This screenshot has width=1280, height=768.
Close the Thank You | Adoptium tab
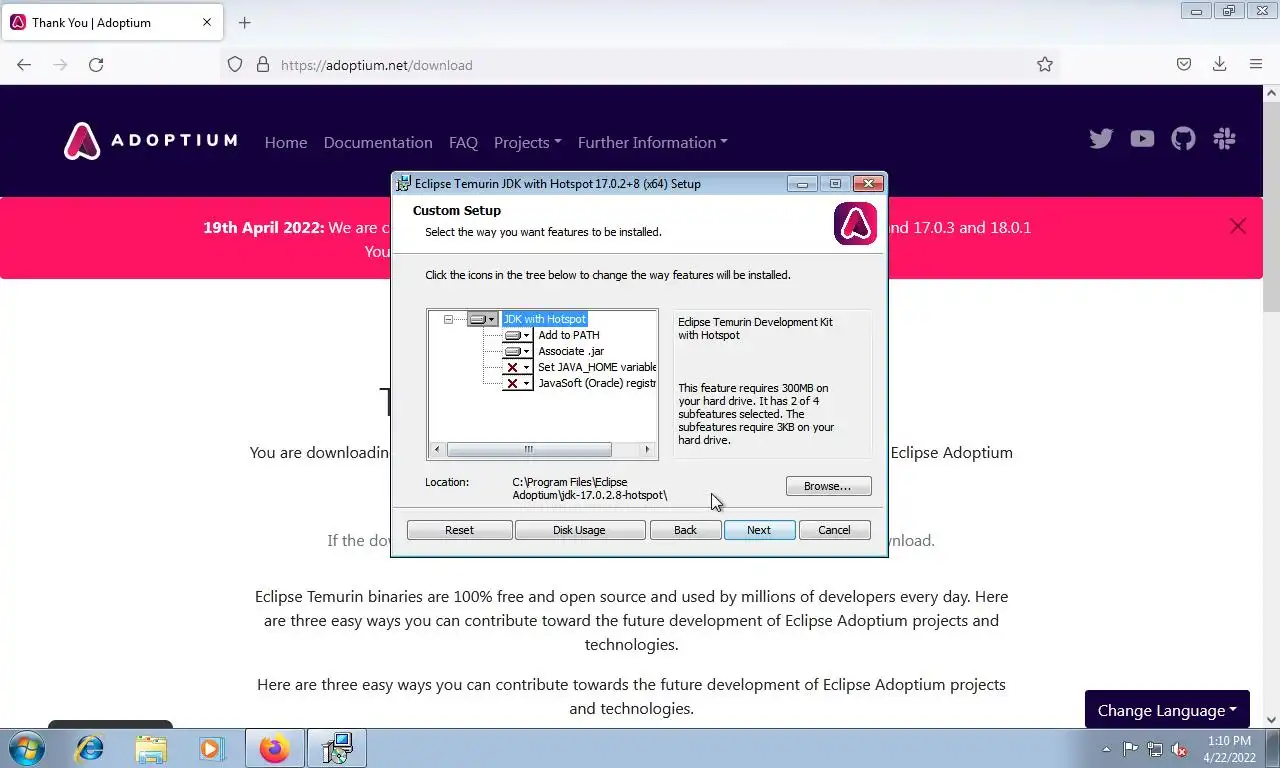[x=207, y=22]
